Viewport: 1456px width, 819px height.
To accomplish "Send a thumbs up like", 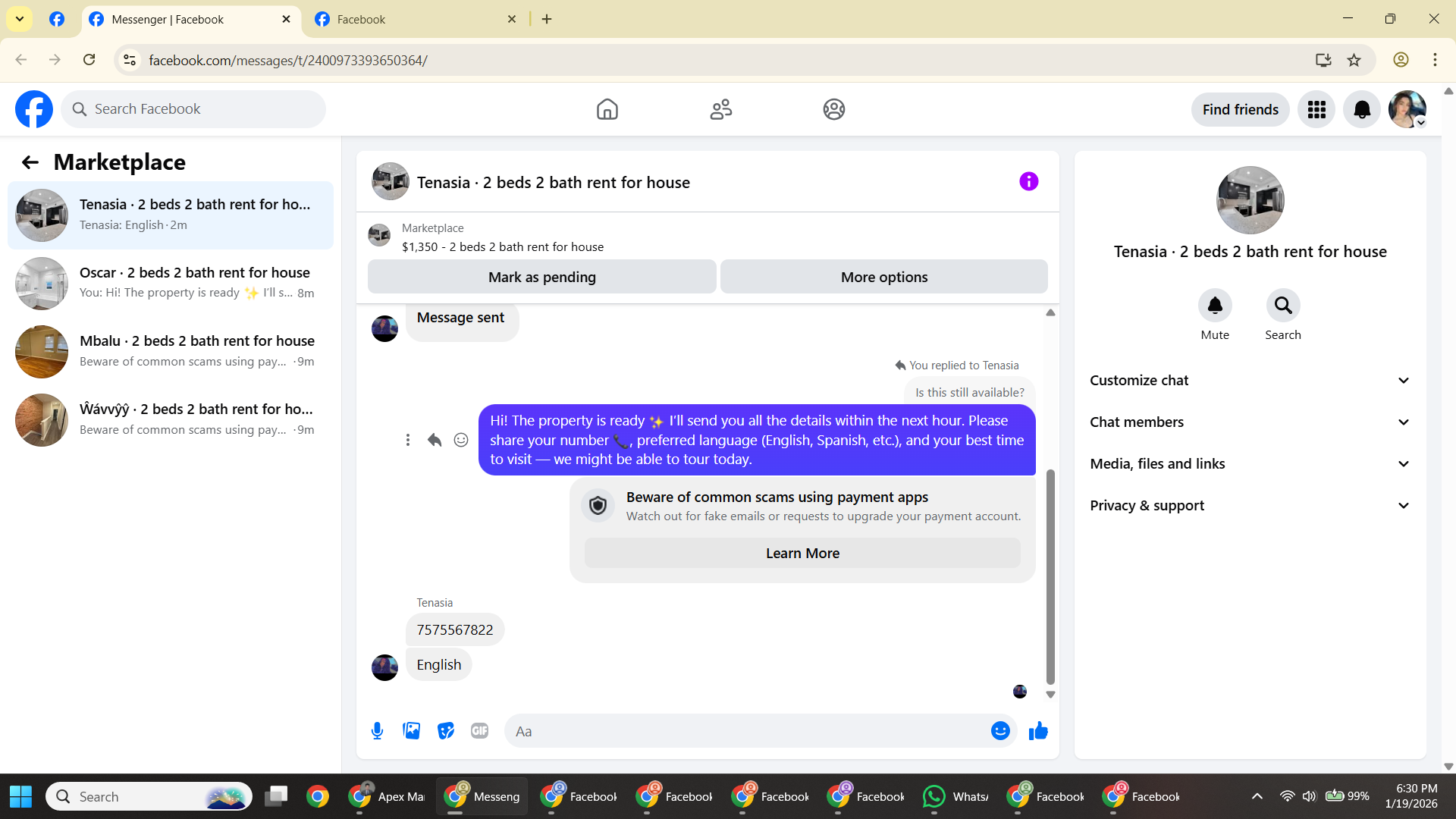I will (x=1038, y=731).
